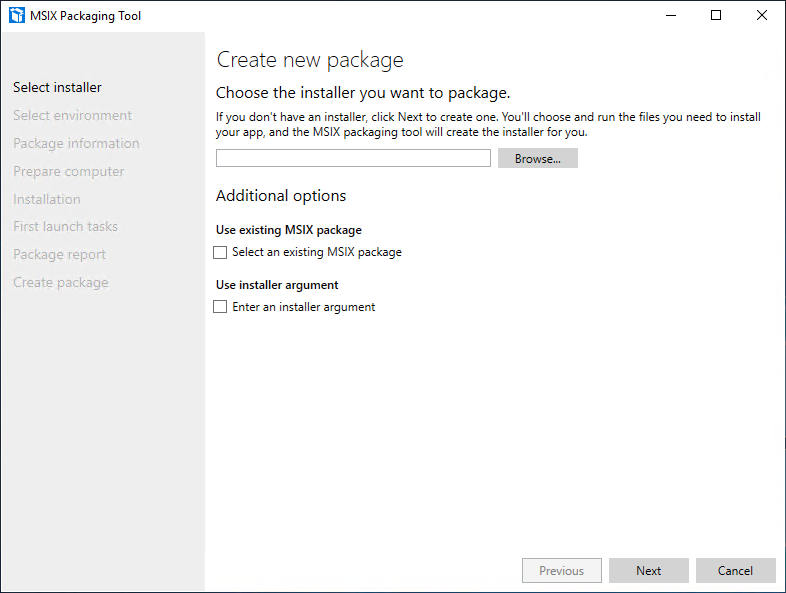Click the Previous button
Viewport: 786px width, 593px height.
point(561,570)
